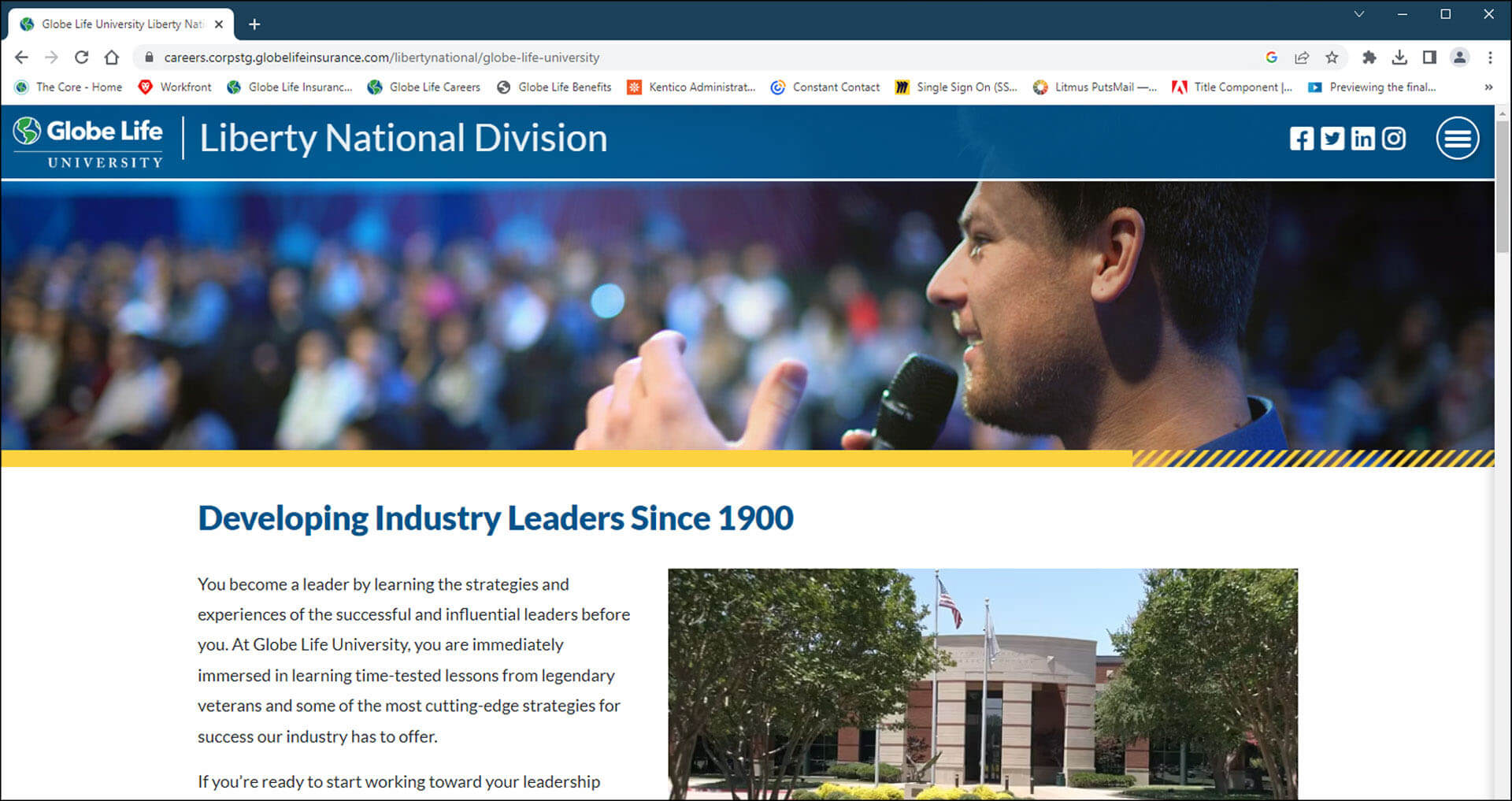Open the Chrome profile avatar
This screenshot has width=1512, height=801.
click(1459, 57)
